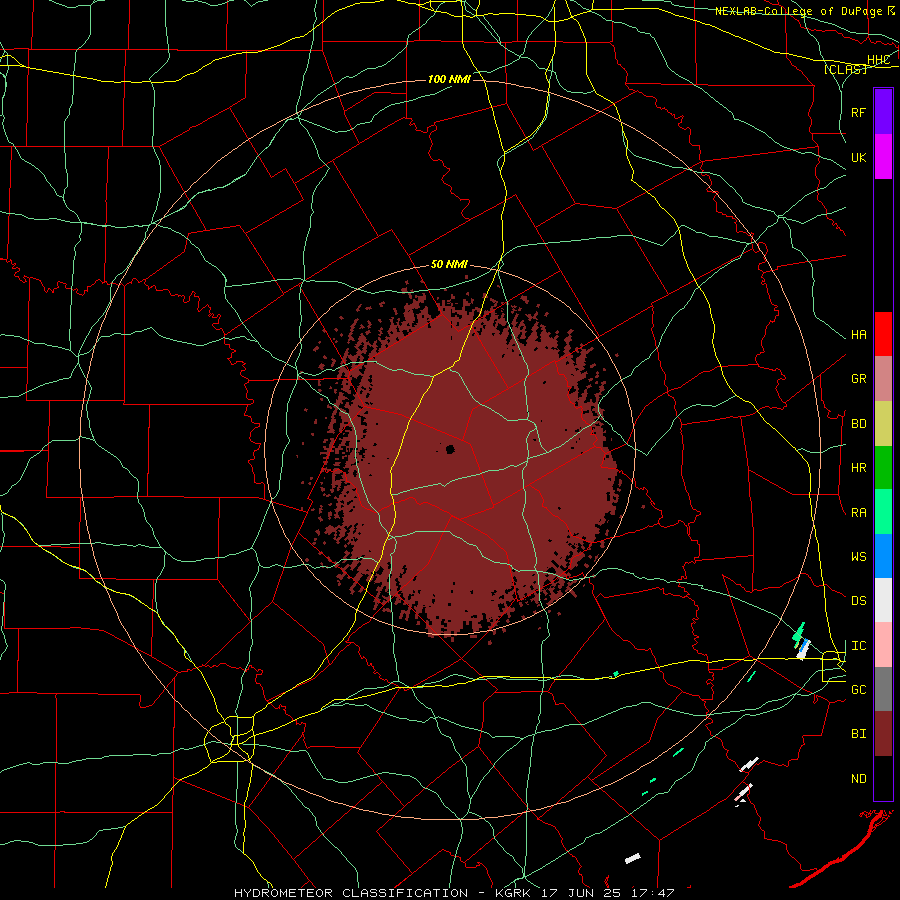900x900 pixels.
Task: Click the DS white legend swatch
Action: 883,600
